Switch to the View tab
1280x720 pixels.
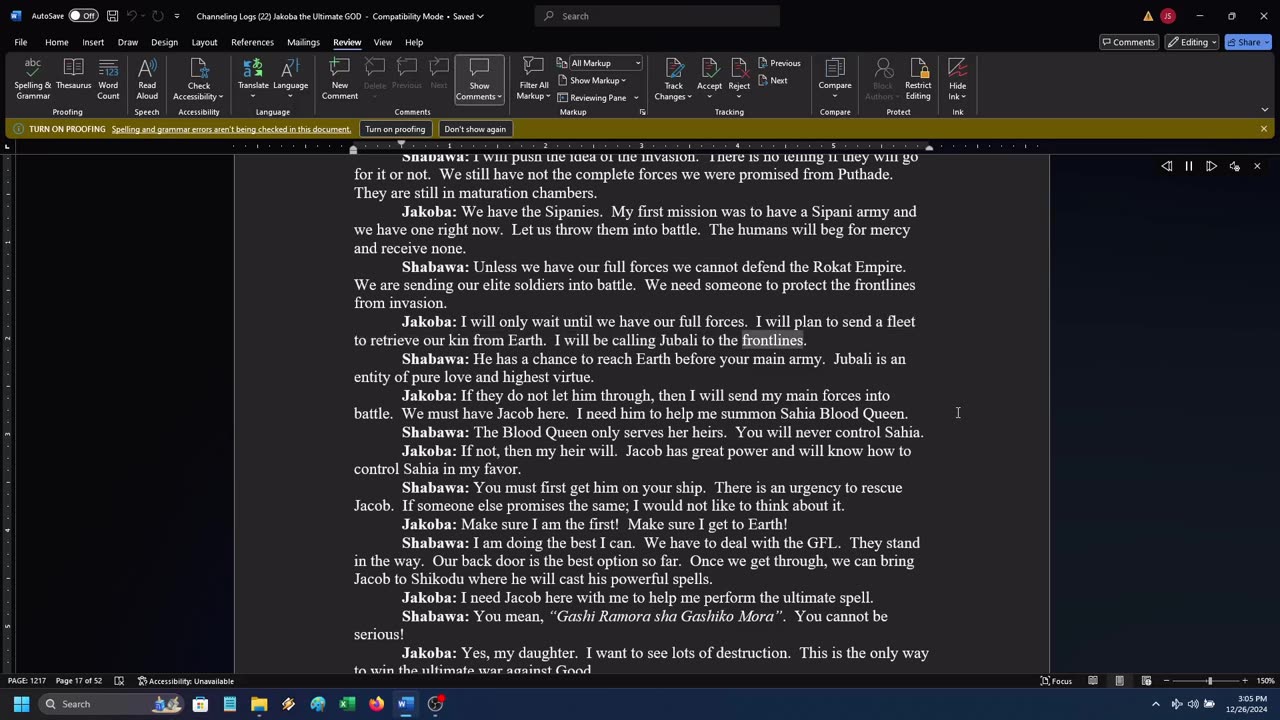(383, 42)
